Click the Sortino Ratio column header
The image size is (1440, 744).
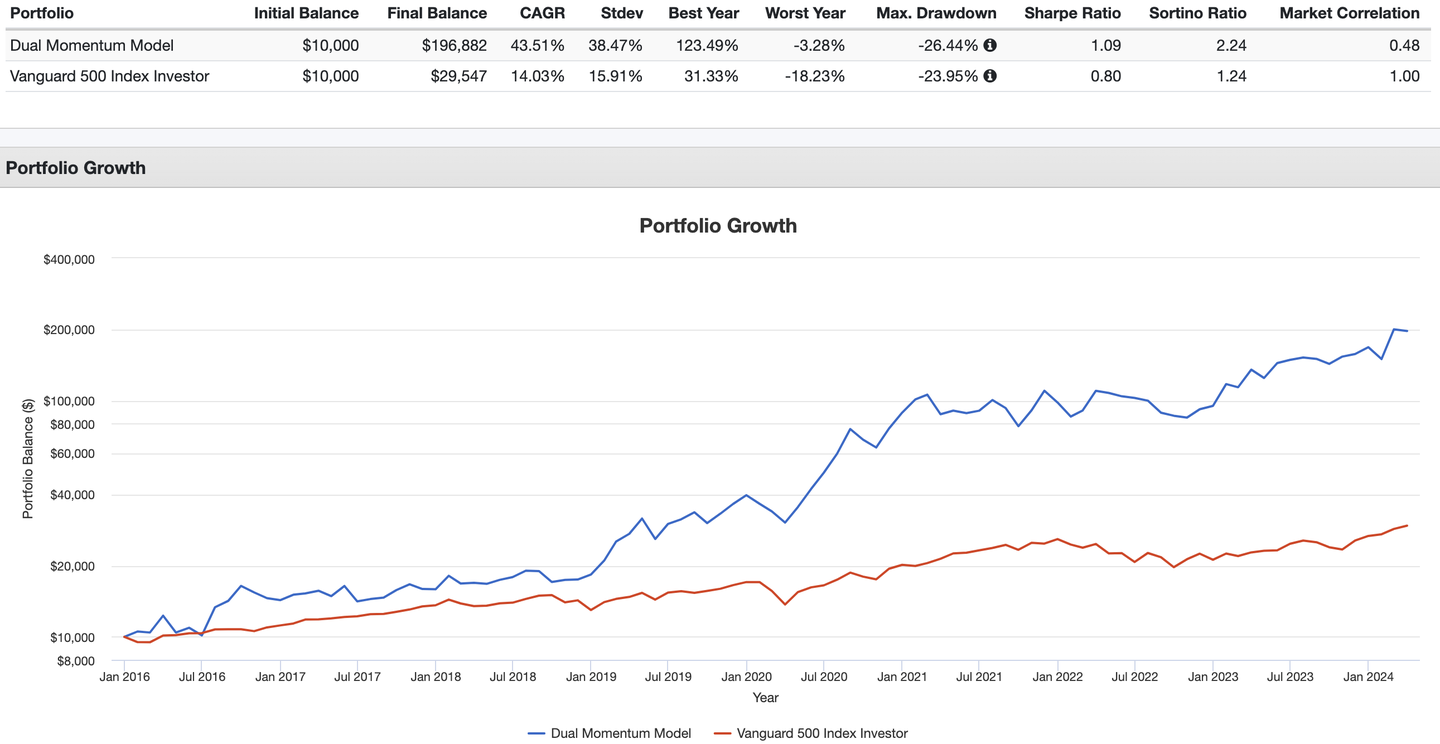1197,13
